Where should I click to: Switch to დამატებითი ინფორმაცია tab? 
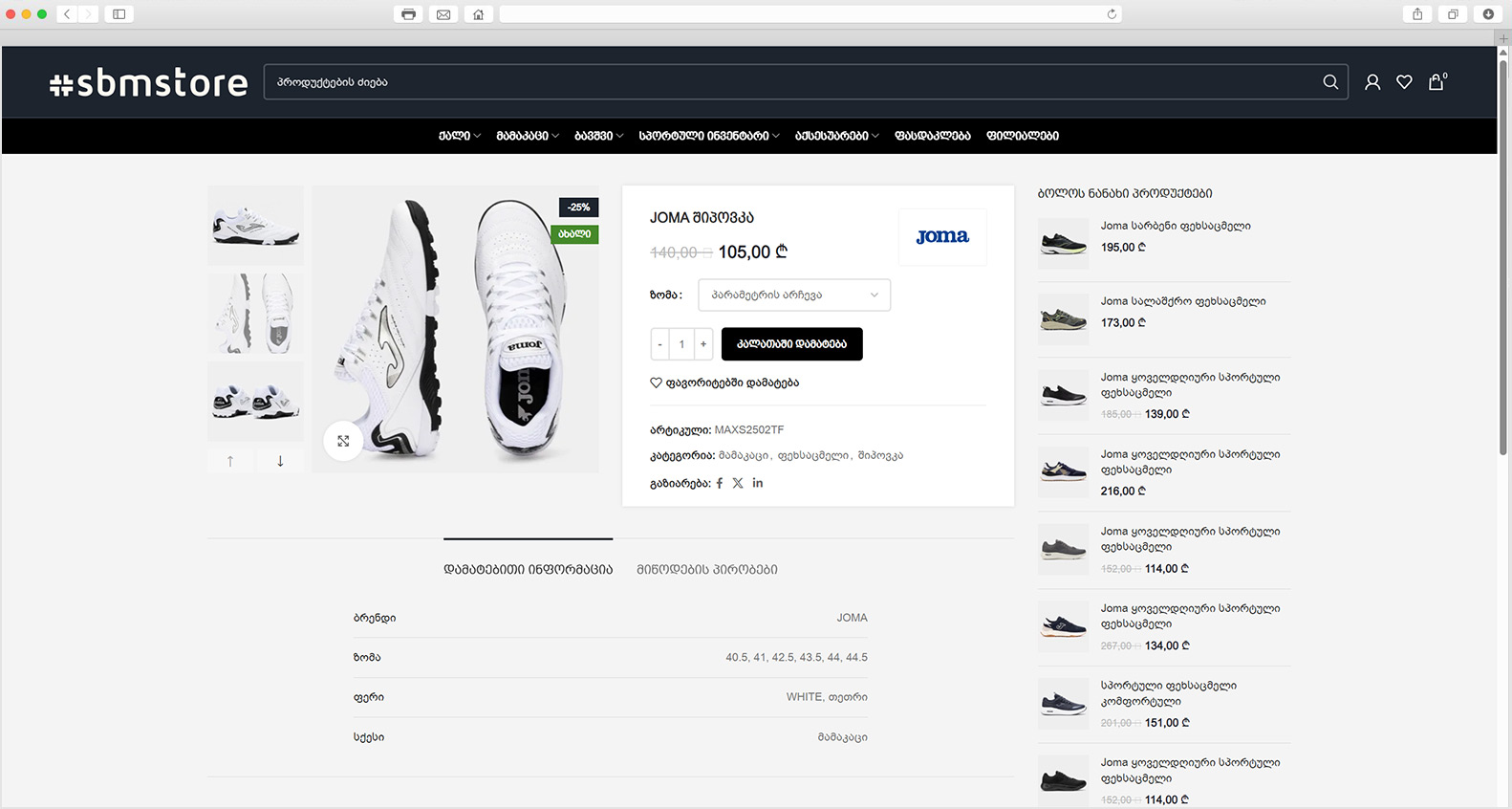click(x=528, y=569)
